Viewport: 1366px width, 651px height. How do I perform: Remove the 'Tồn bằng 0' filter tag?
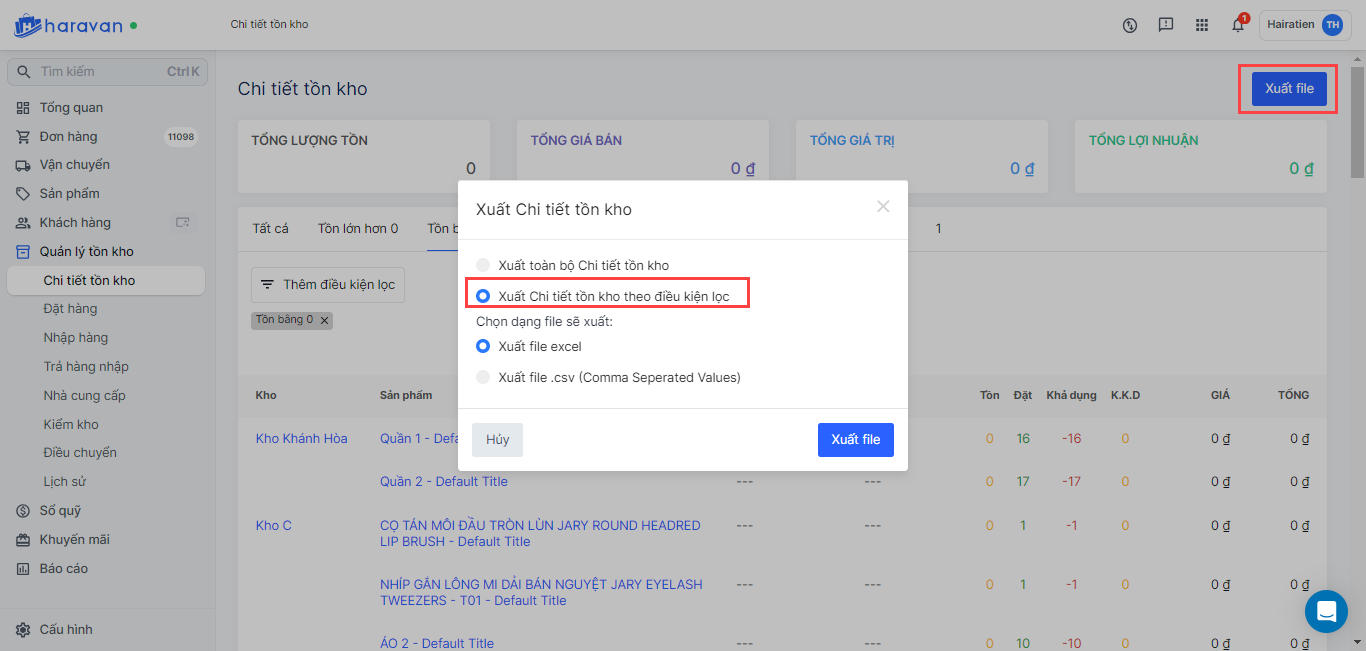(x=324, y=320)
